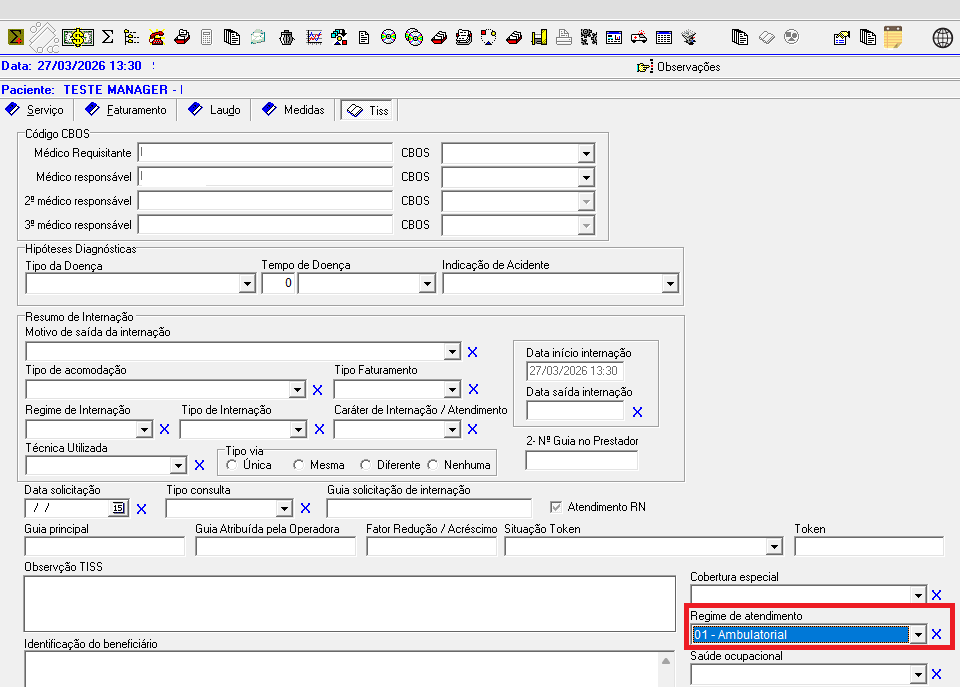Click the trash bin toolbar icon

point(286,38)
